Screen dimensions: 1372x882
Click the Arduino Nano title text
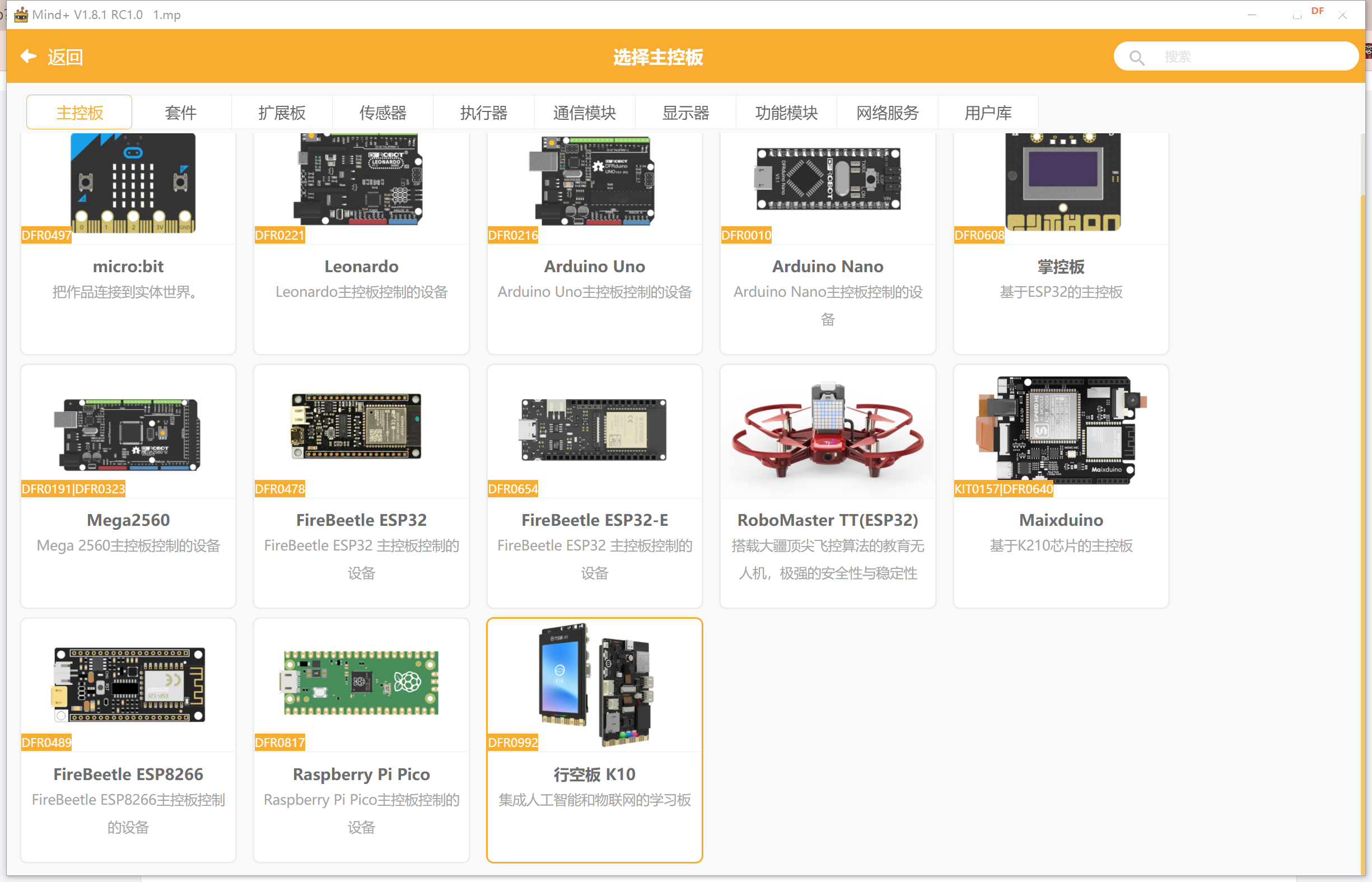(x=828, y=267)
